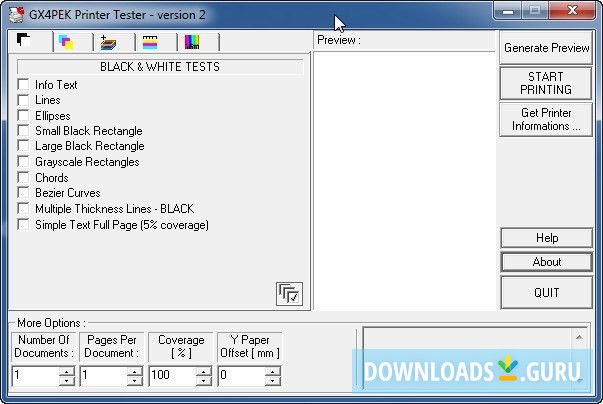Click the Preview label
The height and width of the screenshot is (404, 603).
tap(339, 40)
